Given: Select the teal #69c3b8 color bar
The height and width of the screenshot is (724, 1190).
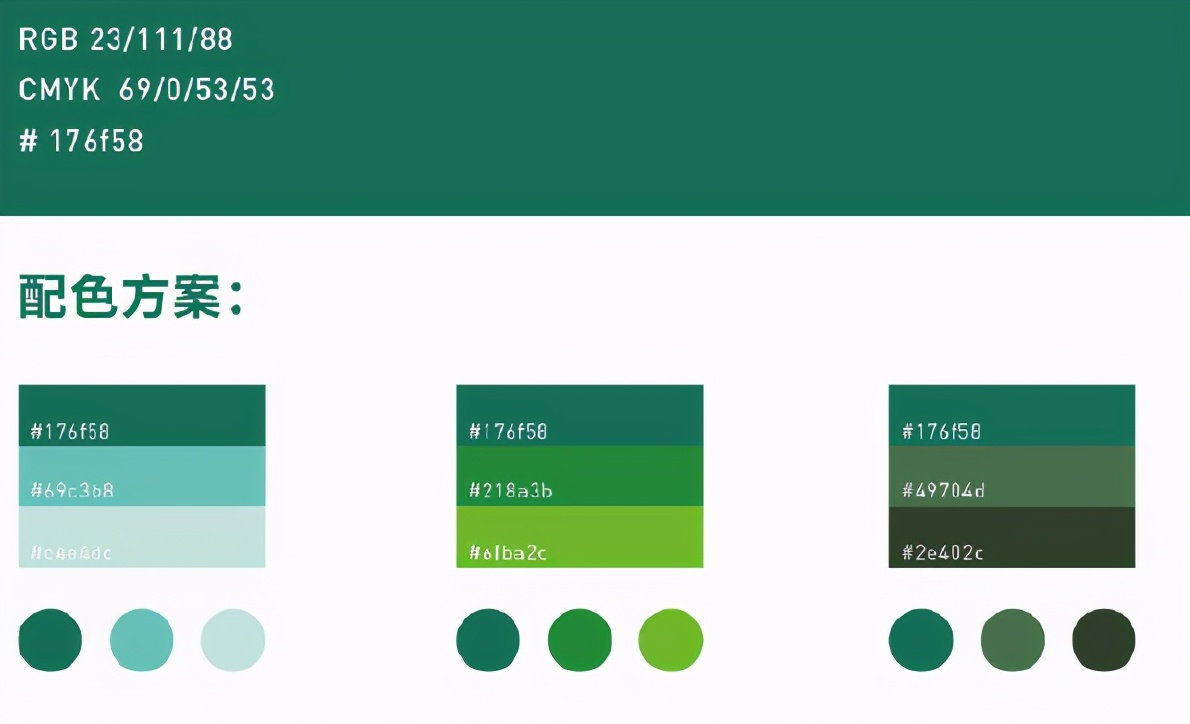Looking at the screenshot, I should [x=142, y=476].
